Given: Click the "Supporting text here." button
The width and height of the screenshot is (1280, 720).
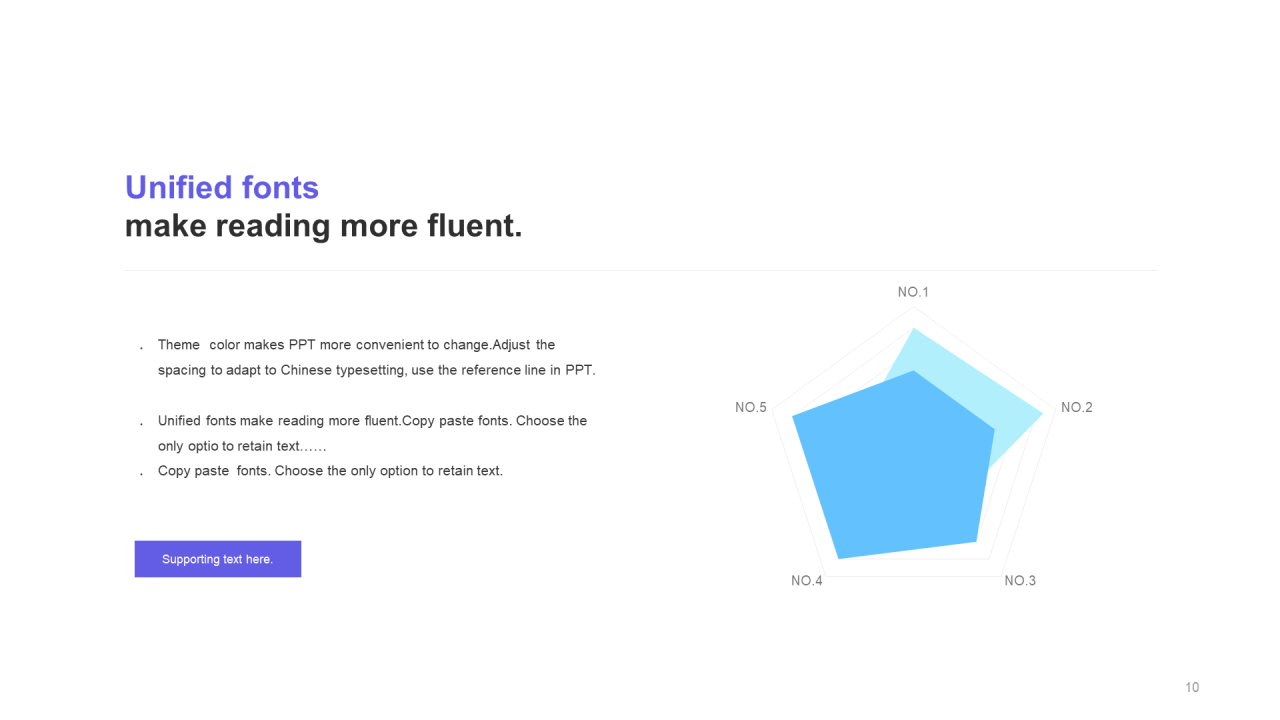Looking at the screenshot, I should coord(218,559).
